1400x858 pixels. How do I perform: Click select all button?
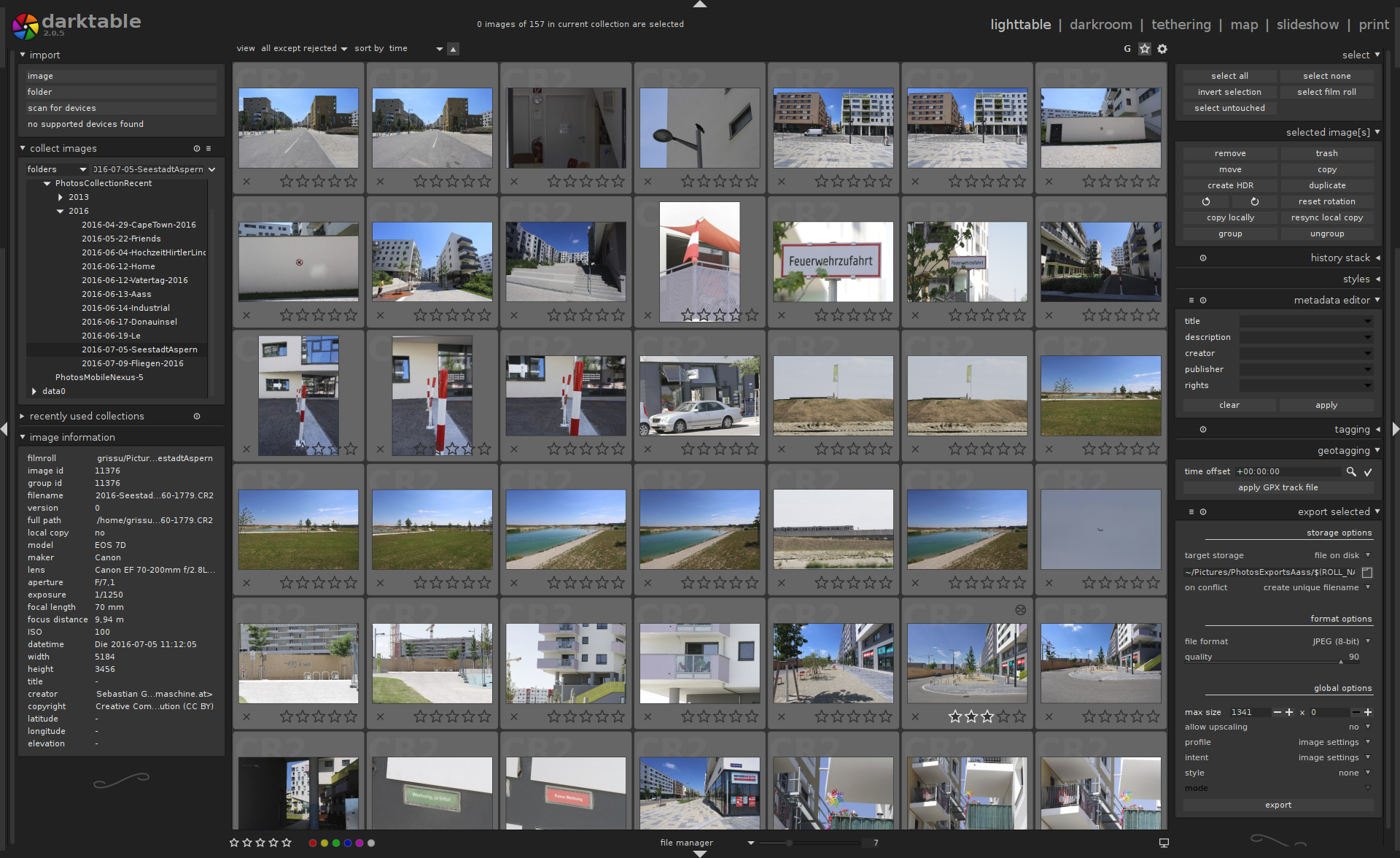point(1229,76)
